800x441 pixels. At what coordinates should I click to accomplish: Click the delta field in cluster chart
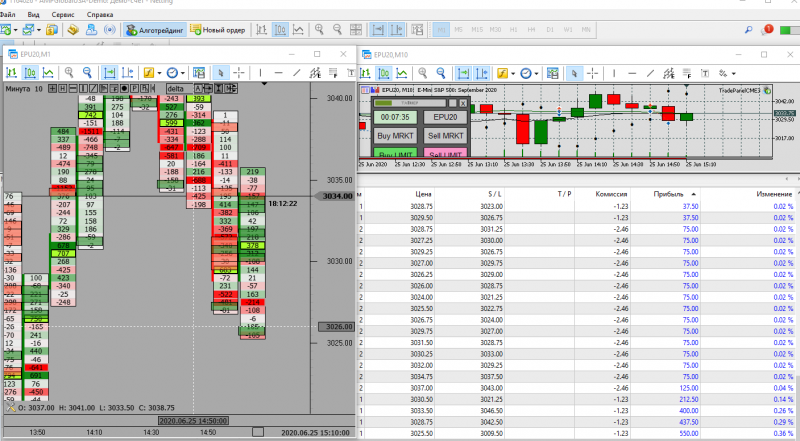coord(179,89)
